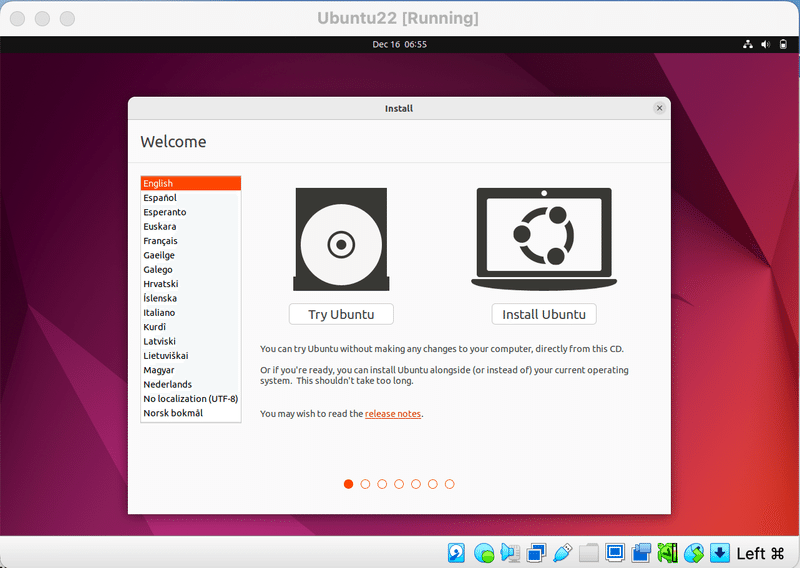Screen dimensions: 800x568
Task: Click the audio indicator in VirtualBox status bar
Action: click(510, 553)
